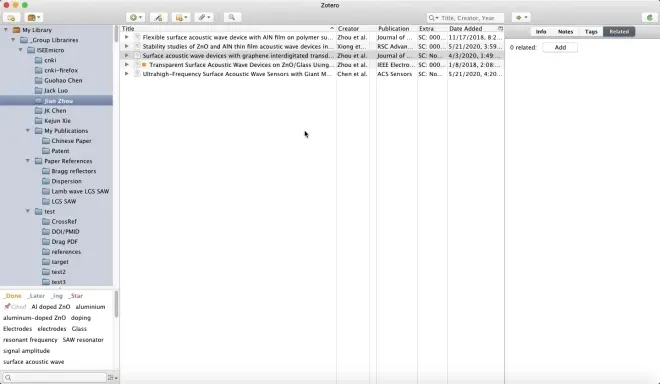
Task: Select the Bragg reflectors collection
Action: [x=74, y=171]
